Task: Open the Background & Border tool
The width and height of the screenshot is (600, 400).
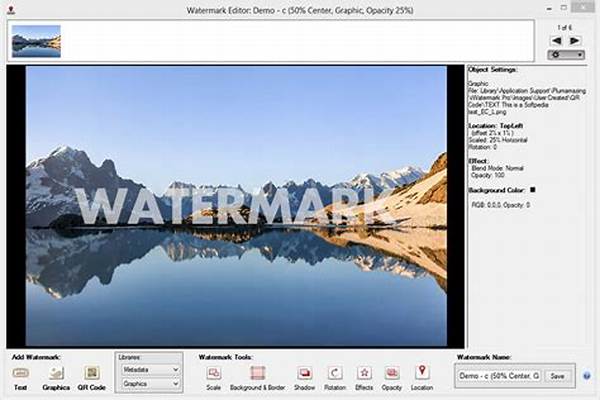Action: tap(257, 372)
